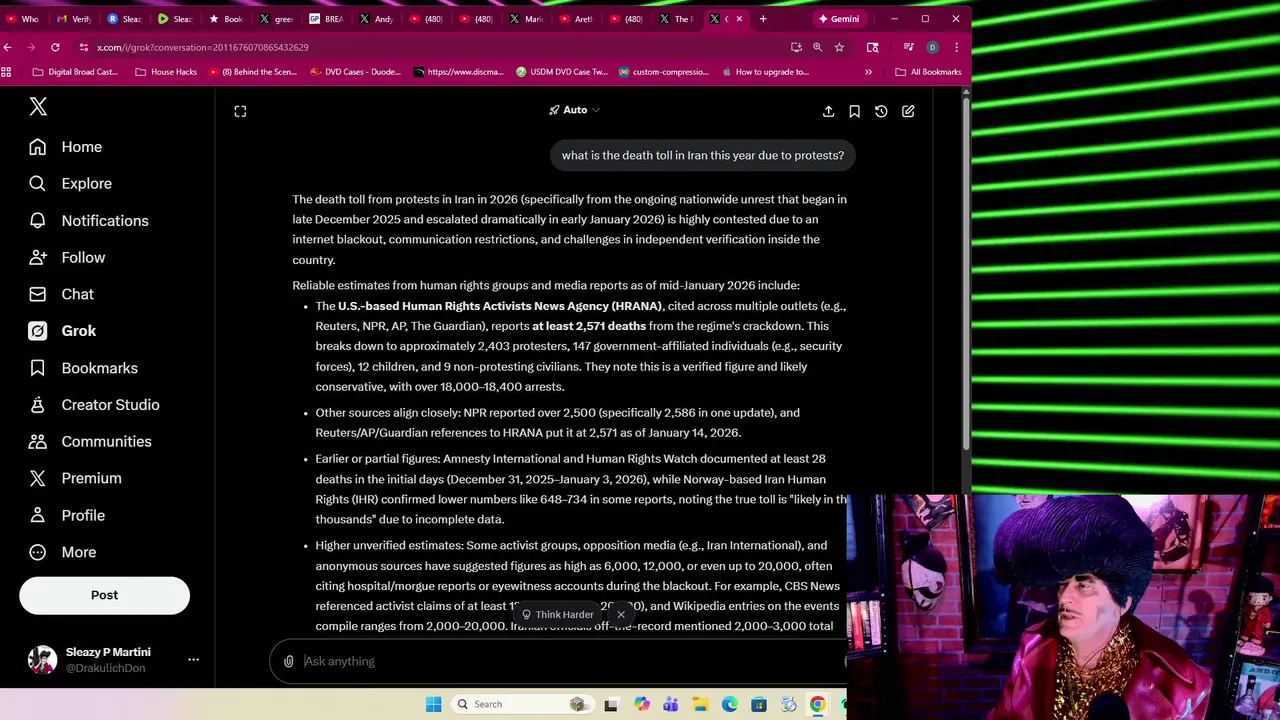Viewport: 1280px width, 720px height.
Task: Share the Grok conversation
Action: (828, 111)
